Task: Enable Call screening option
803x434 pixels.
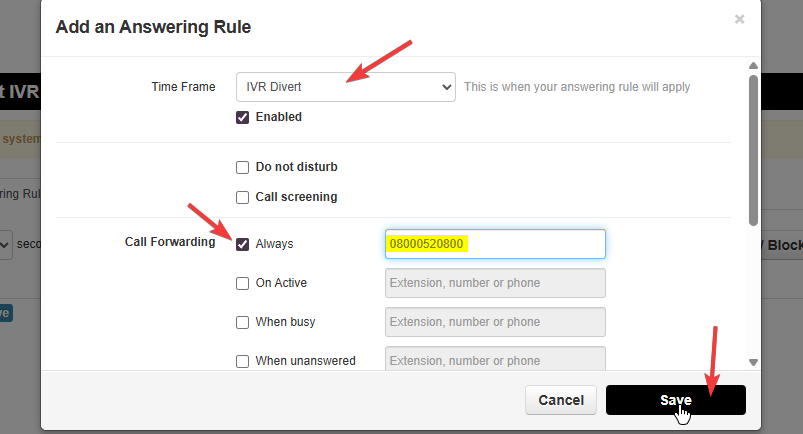Action: coord(243,197)
